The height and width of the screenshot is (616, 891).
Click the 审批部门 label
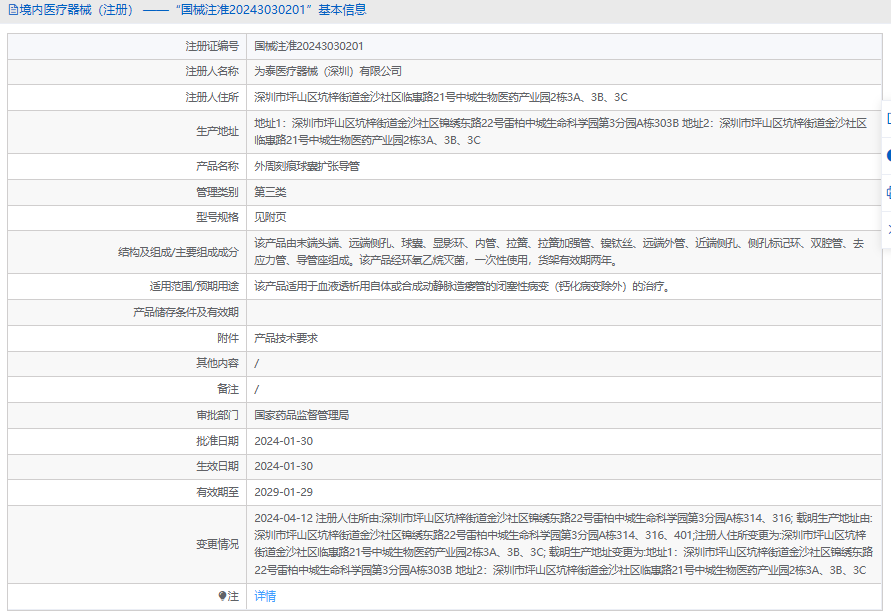click(x=218, y=415)
